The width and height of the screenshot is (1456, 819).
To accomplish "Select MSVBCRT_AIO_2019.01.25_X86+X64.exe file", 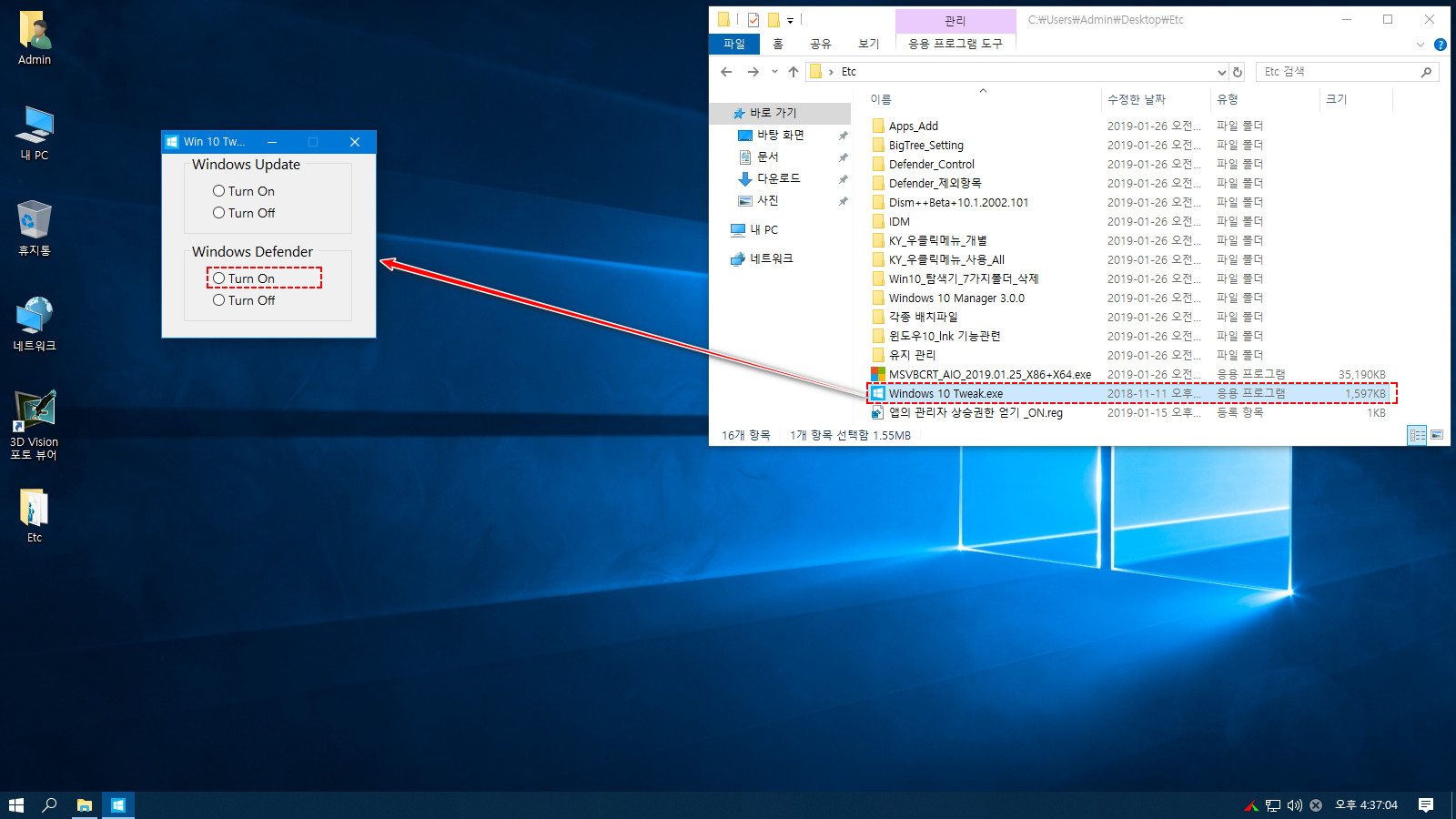I will 990,375.
